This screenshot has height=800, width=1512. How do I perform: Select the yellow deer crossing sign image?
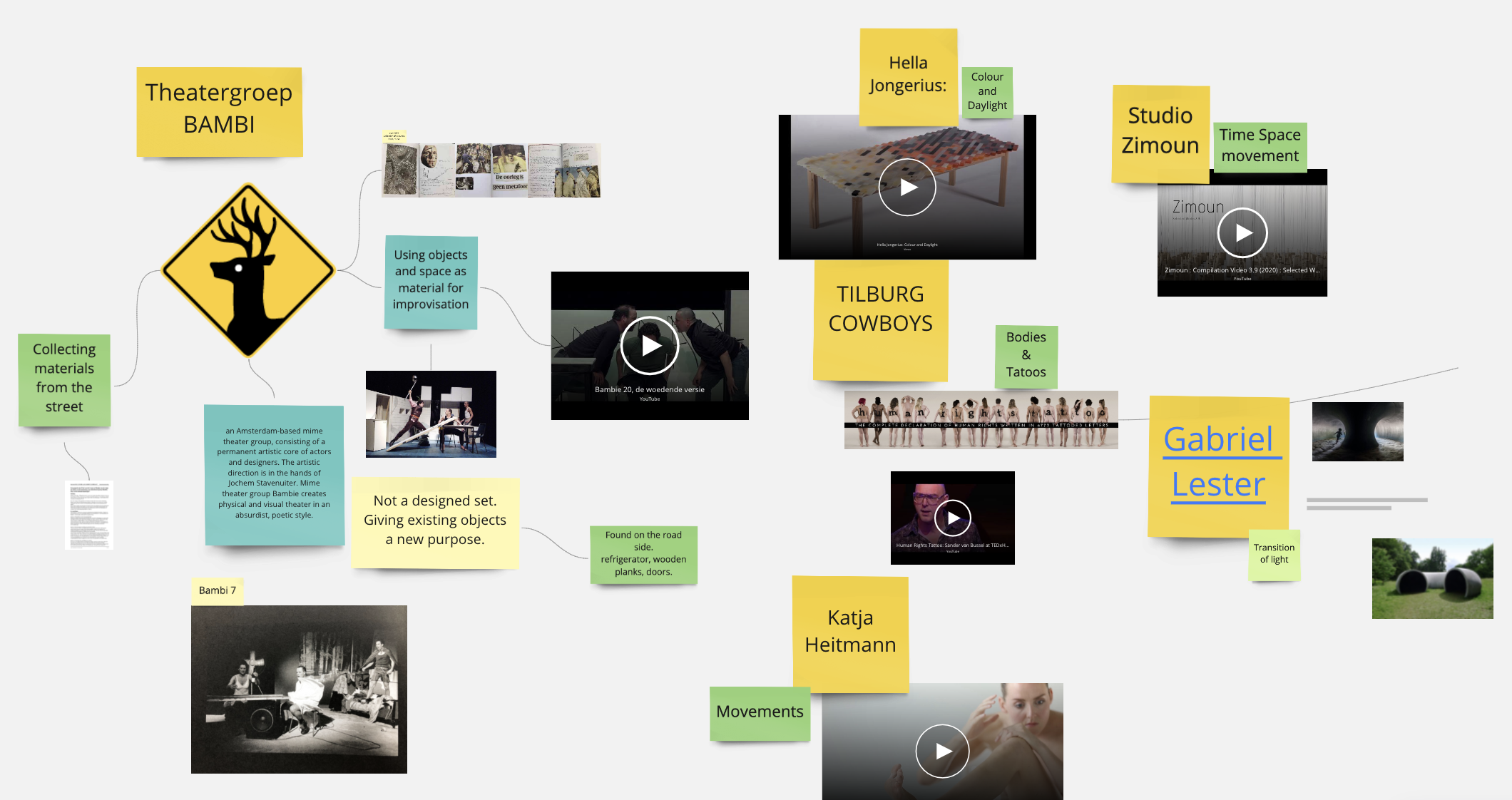point(248,270)
